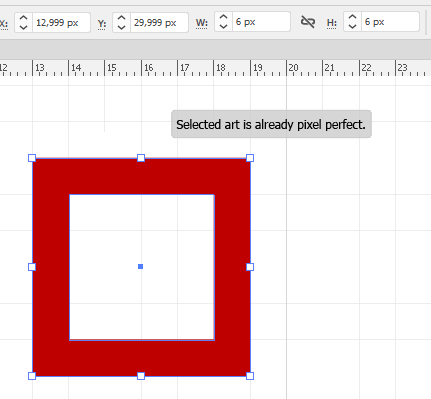
Task: Click the top-left selection handle
Action: [32, 158]
